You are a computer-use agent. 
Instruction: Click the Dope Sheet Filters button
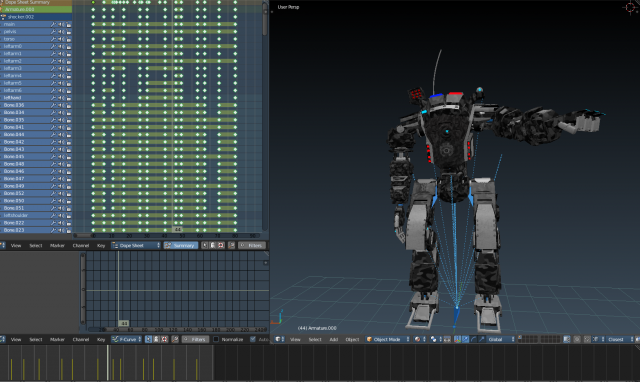tap(252, 245)
